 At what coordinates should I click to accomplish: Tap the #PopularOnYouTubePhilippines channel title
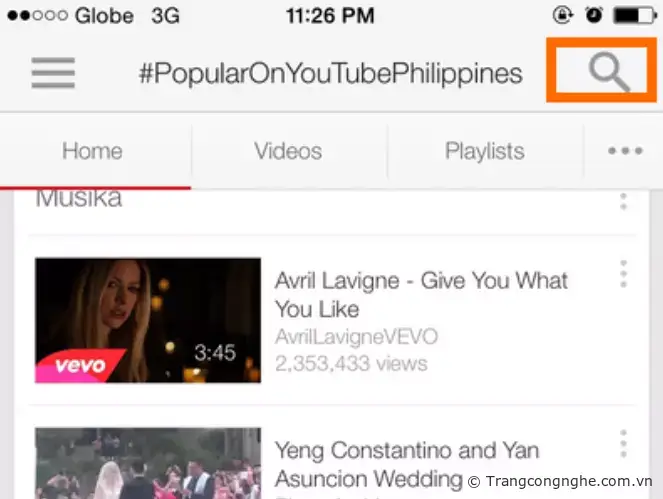point(331,74)
